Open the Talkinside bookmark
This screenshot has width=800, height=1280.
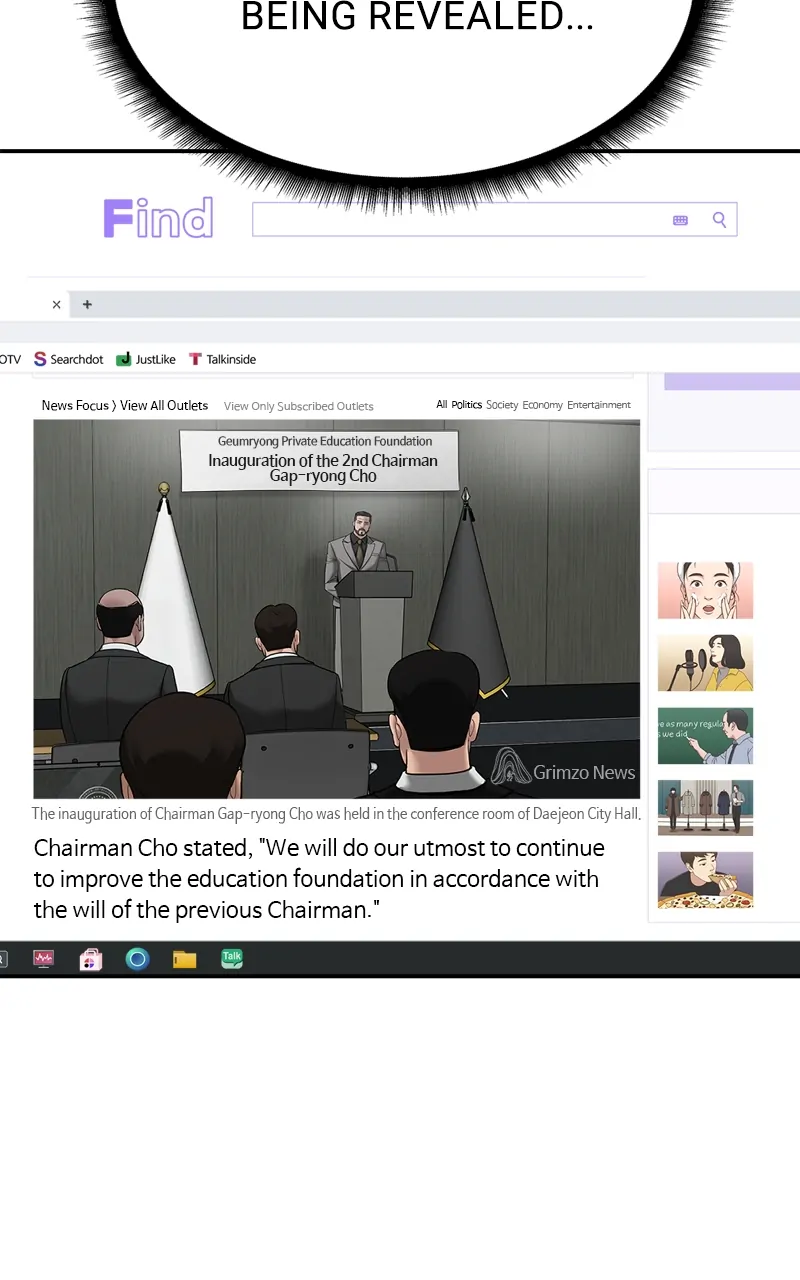tap(223, 359)
